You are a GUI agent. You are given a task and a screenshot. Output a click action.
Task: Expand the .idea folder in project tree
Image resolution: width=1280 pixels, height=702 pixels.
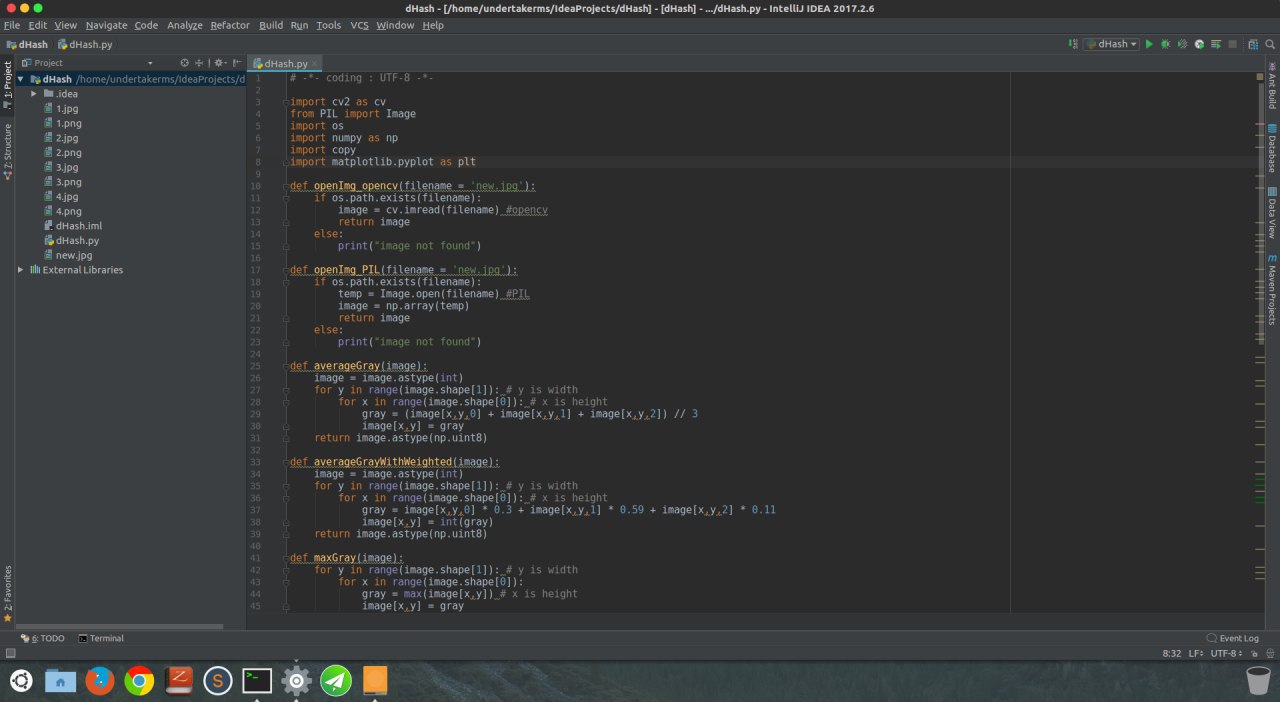coord(34,94)
